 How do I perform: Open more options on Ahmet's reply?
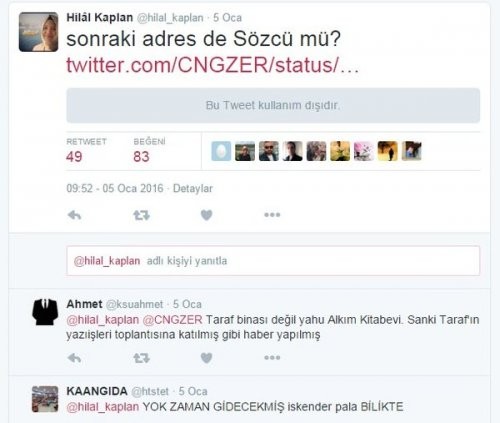[x=272, y=358]
